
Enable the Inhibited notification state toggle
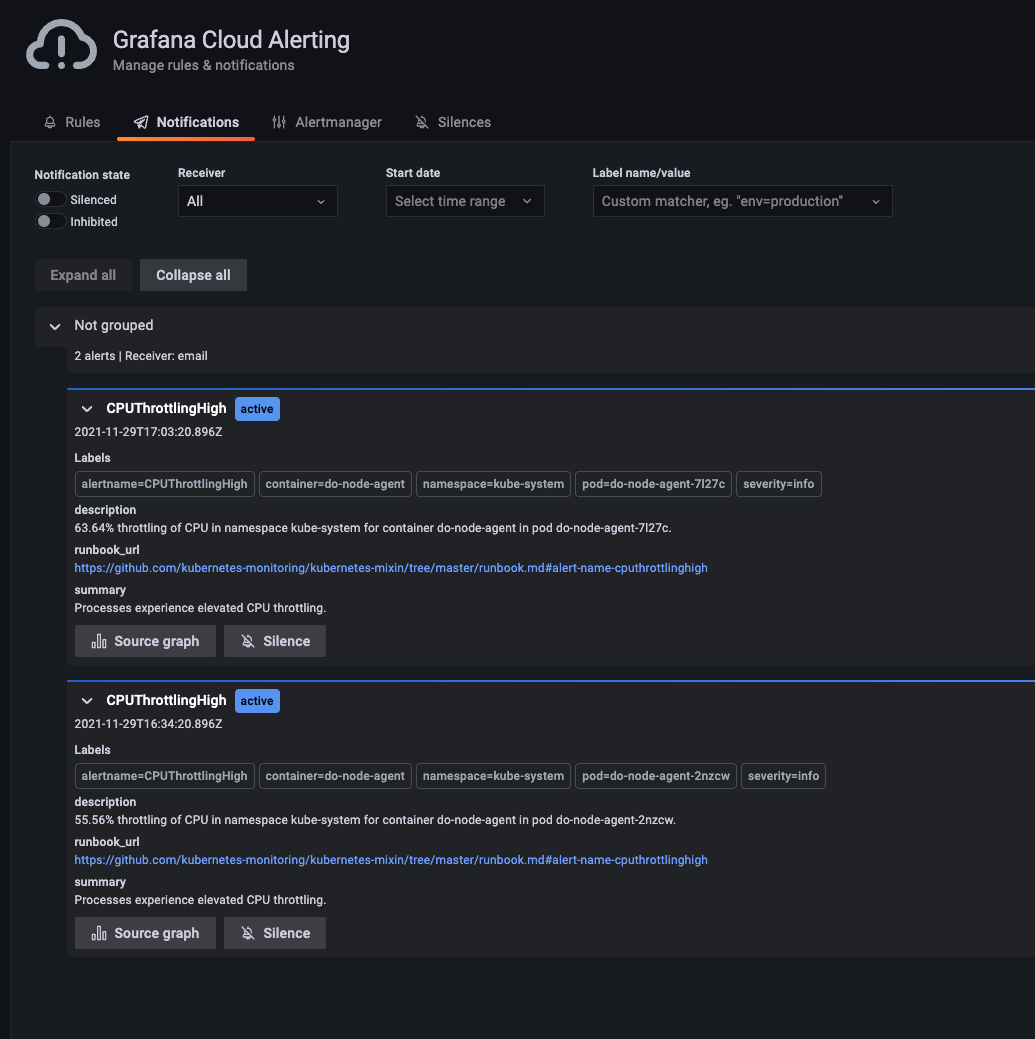(x=51, y=221)
